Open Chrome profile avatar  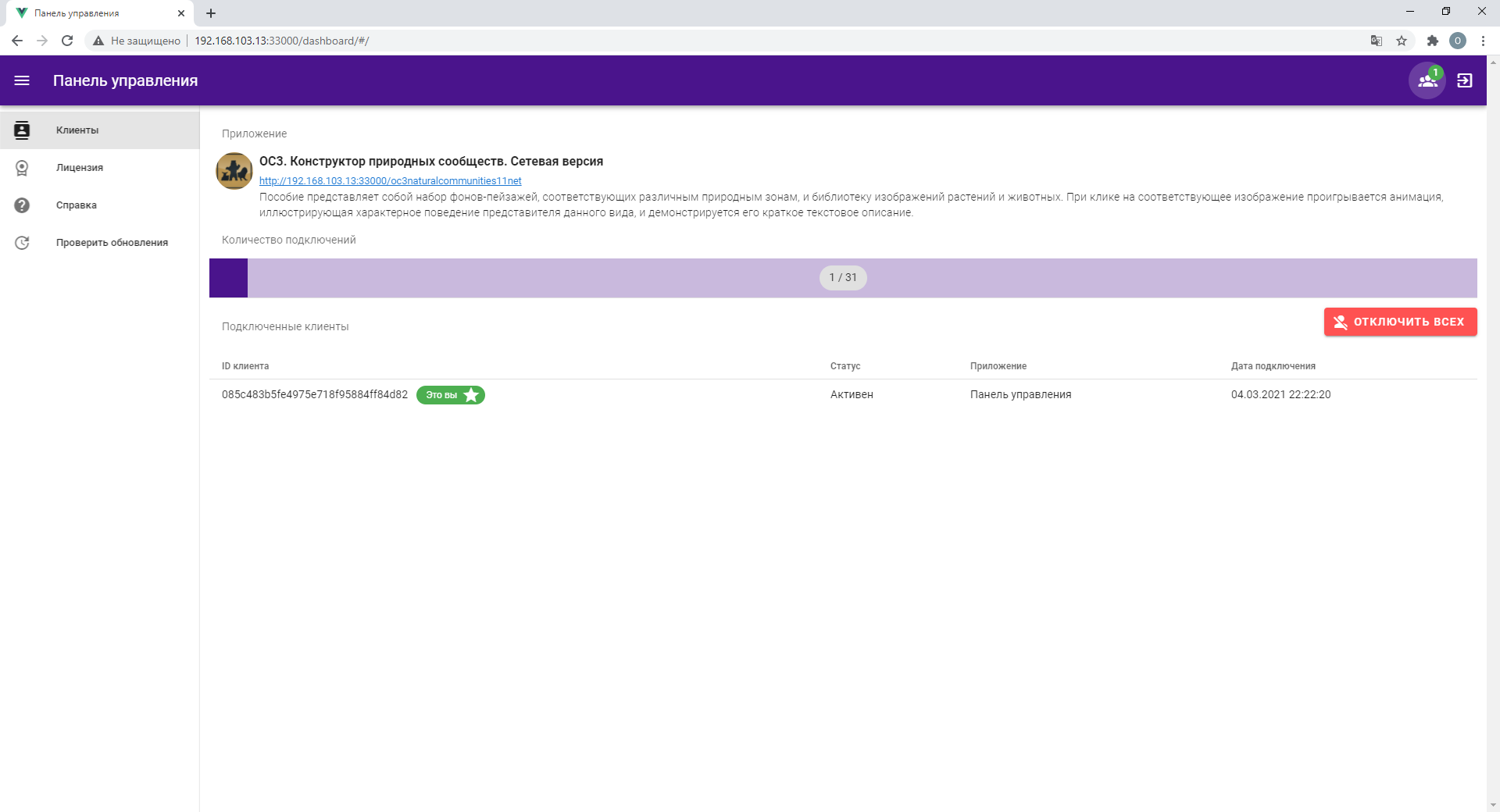[1457, 41]
